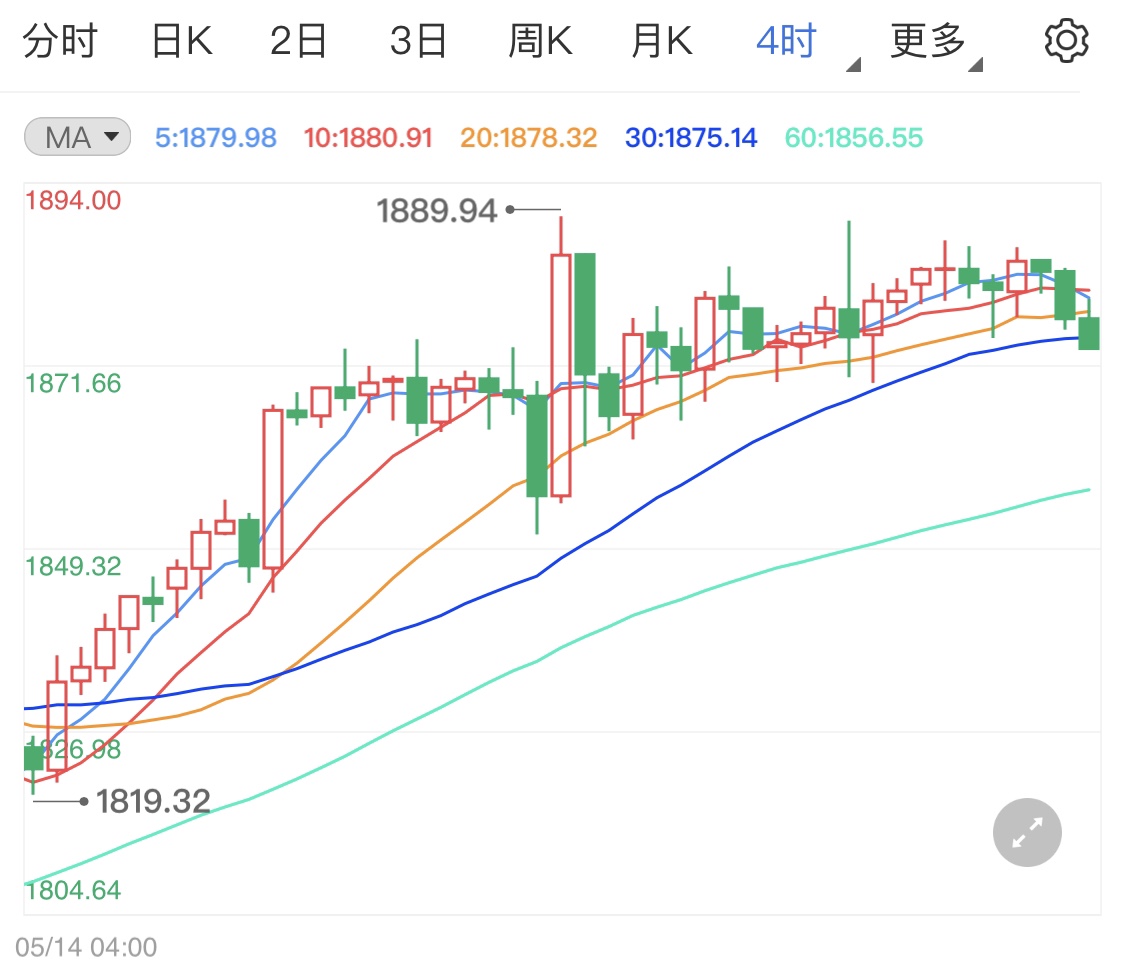The height and width of the screenshot is (968, 1125).
Task: Open the chart settings gear icon
Action: [x=1066, y=41]
